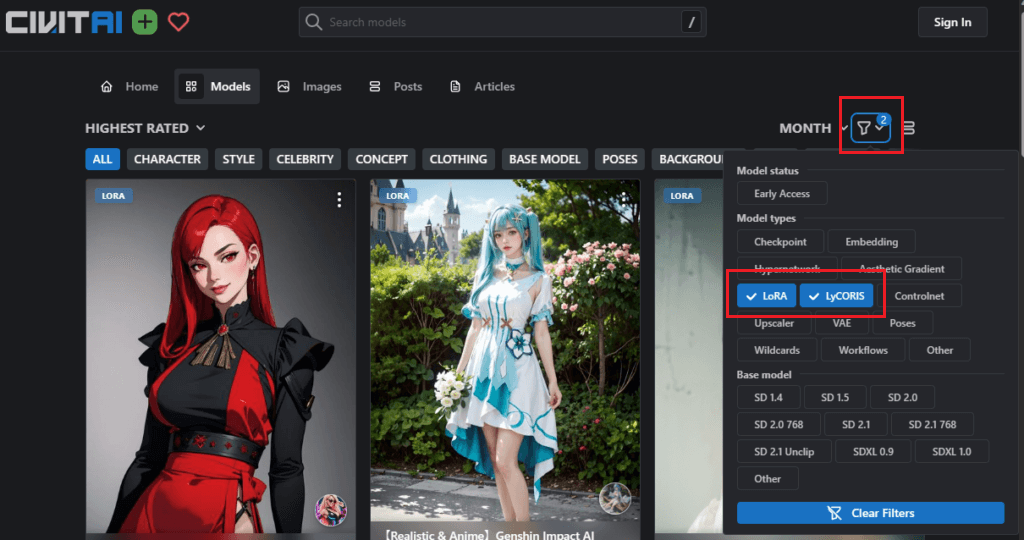Toggle the Poses model type filter
The image size is (1024, 540).
coord(903,323)
